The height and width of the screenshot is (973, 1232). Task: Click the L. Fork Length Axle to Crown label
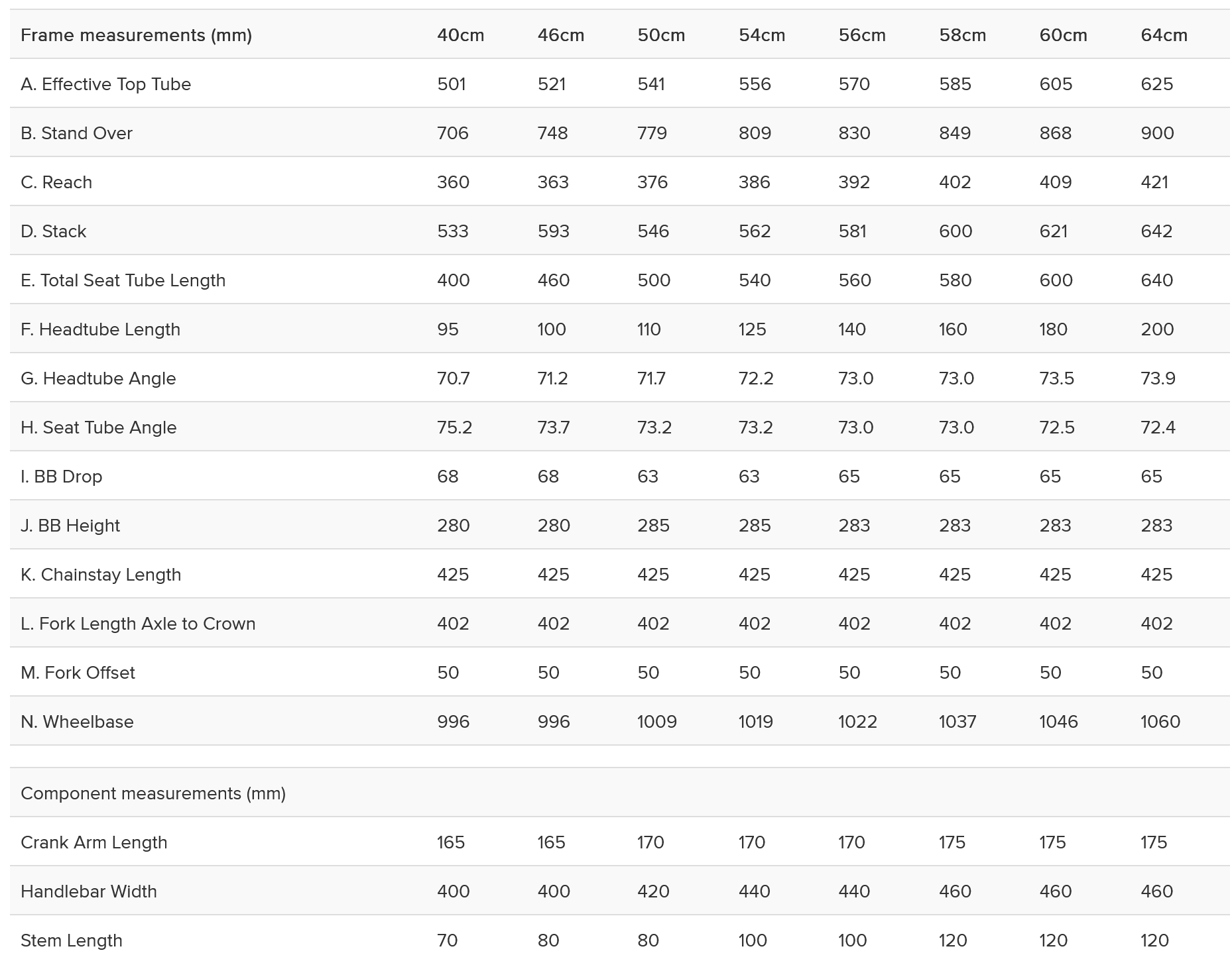[x=138, y=624]
